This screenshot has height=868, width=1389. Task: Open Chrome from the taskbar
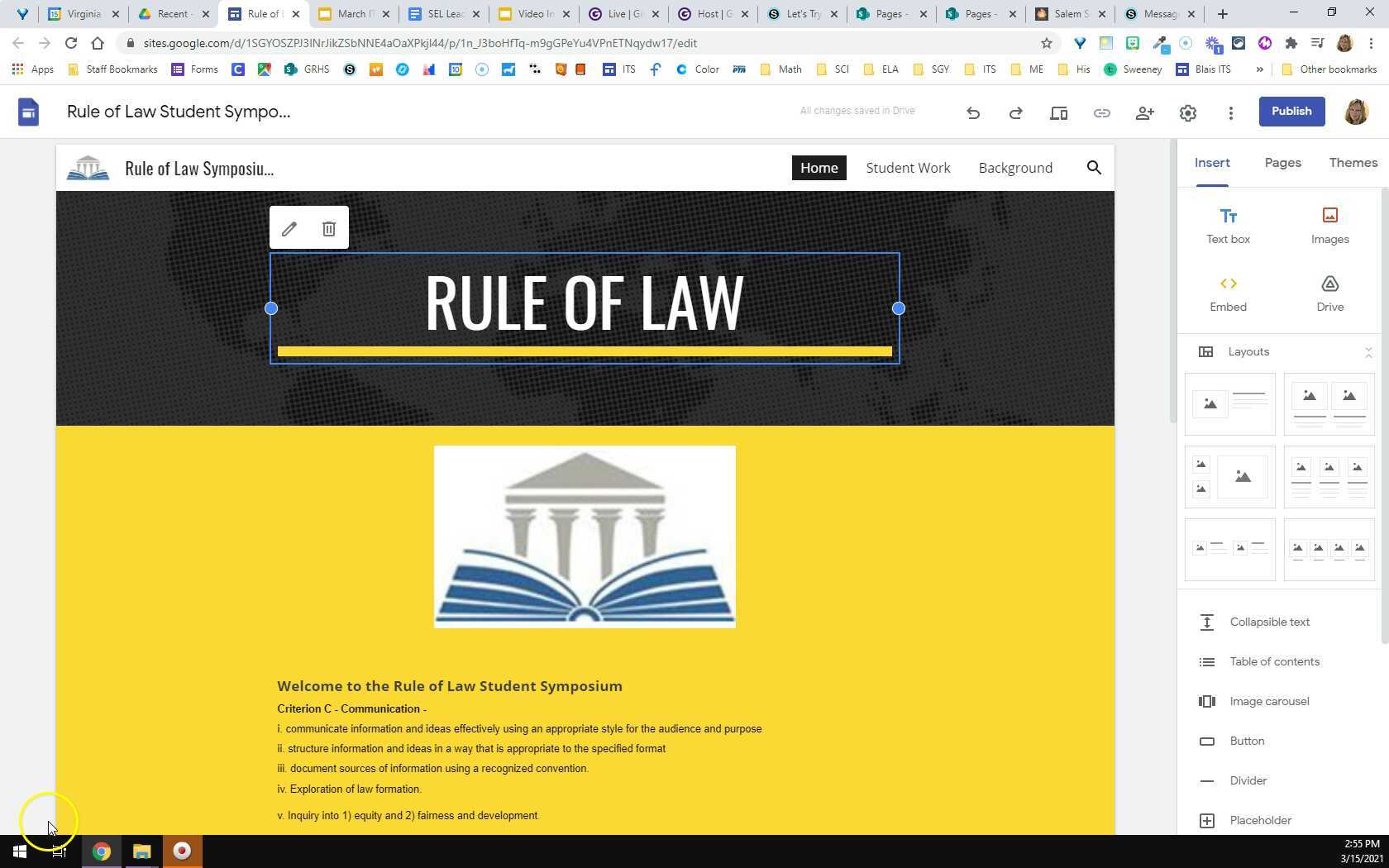[x=101, y=851]
